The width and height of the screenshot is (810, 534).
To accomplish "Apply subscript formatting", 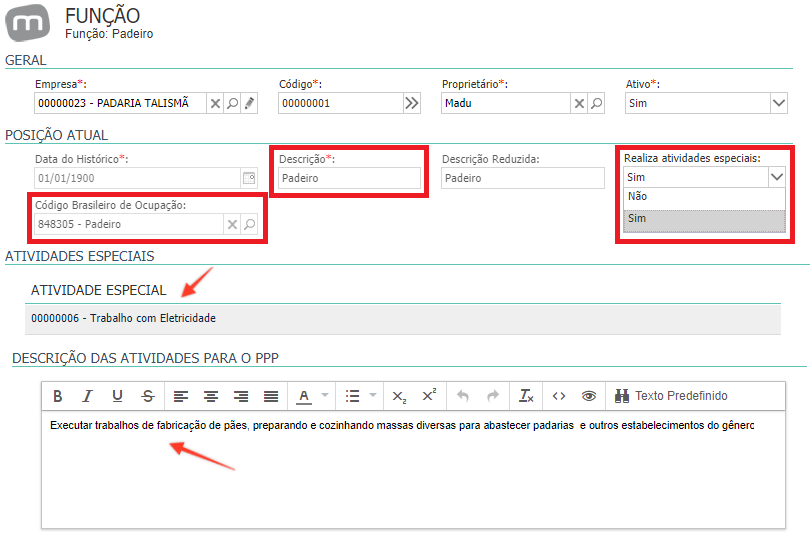I will (399, 396).
